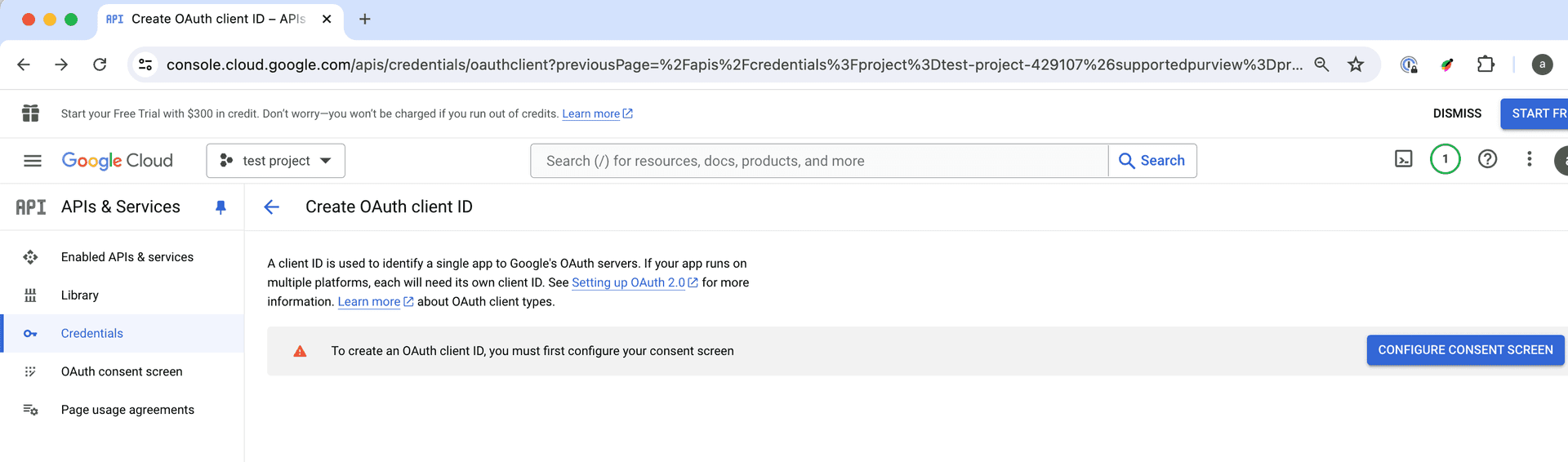
Task: Close the Create OAuth client ID tab
Action: pyautogui.click(x=327, y=19)
